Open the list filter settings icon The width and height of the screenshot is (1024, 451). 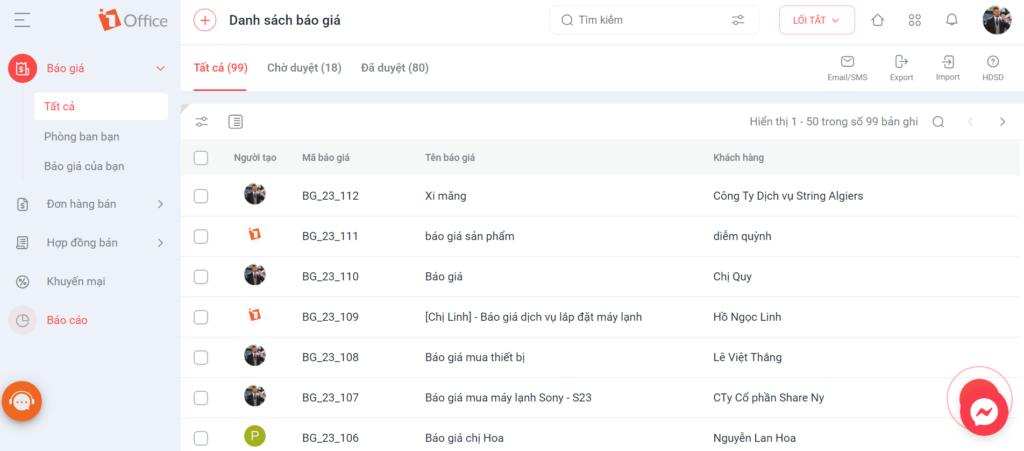(202, 121)
